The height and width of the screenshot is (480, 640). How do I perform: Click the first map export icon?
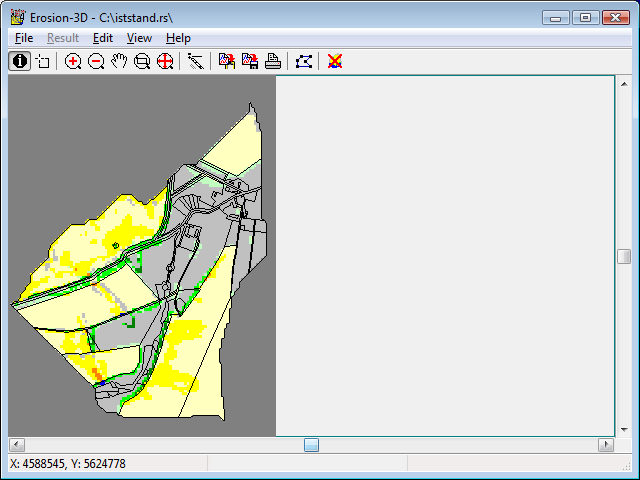tap(227, 61)
